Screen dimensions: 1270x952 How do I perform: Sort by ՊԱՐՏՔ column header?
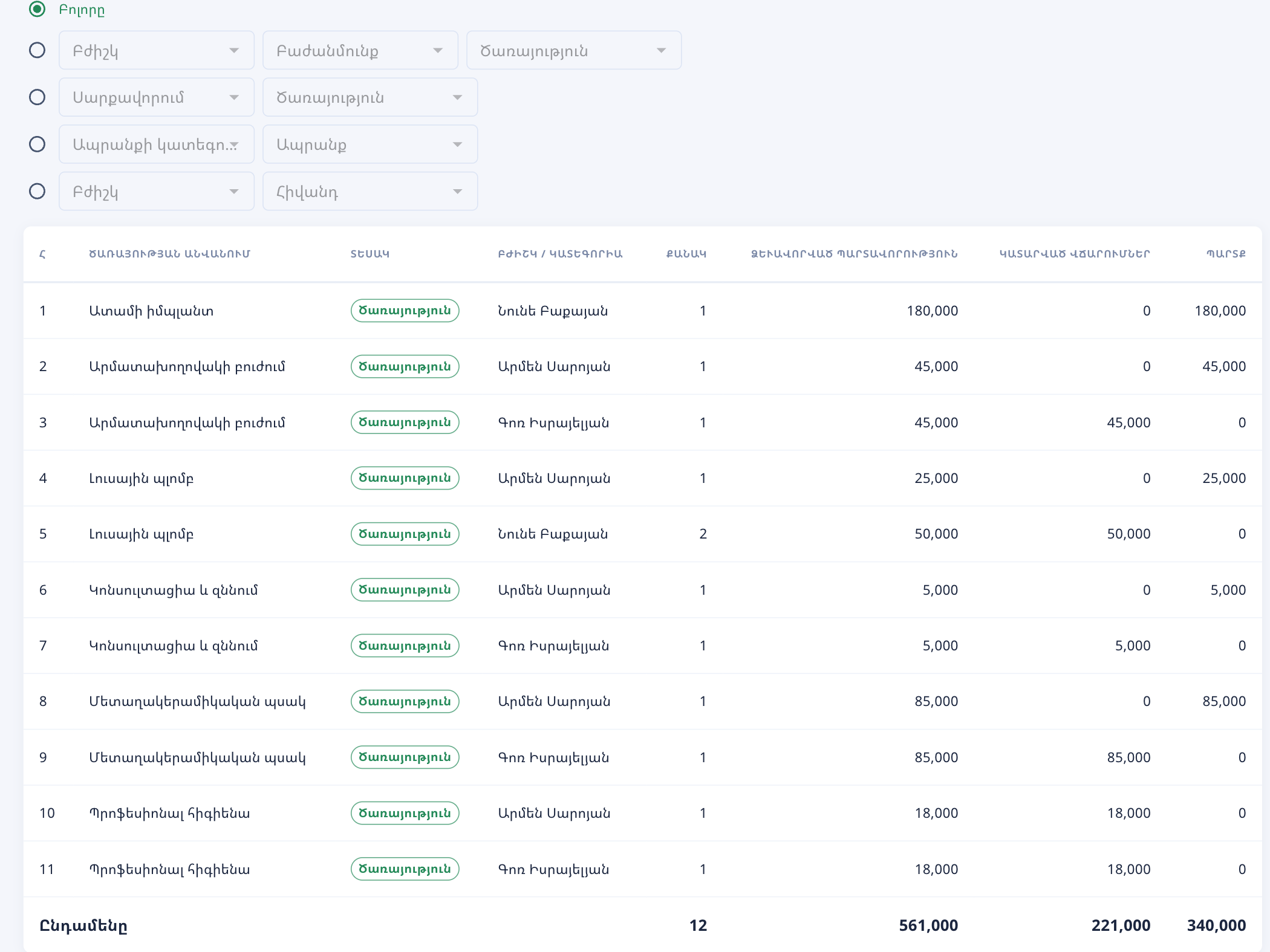tap(1226, 254)
